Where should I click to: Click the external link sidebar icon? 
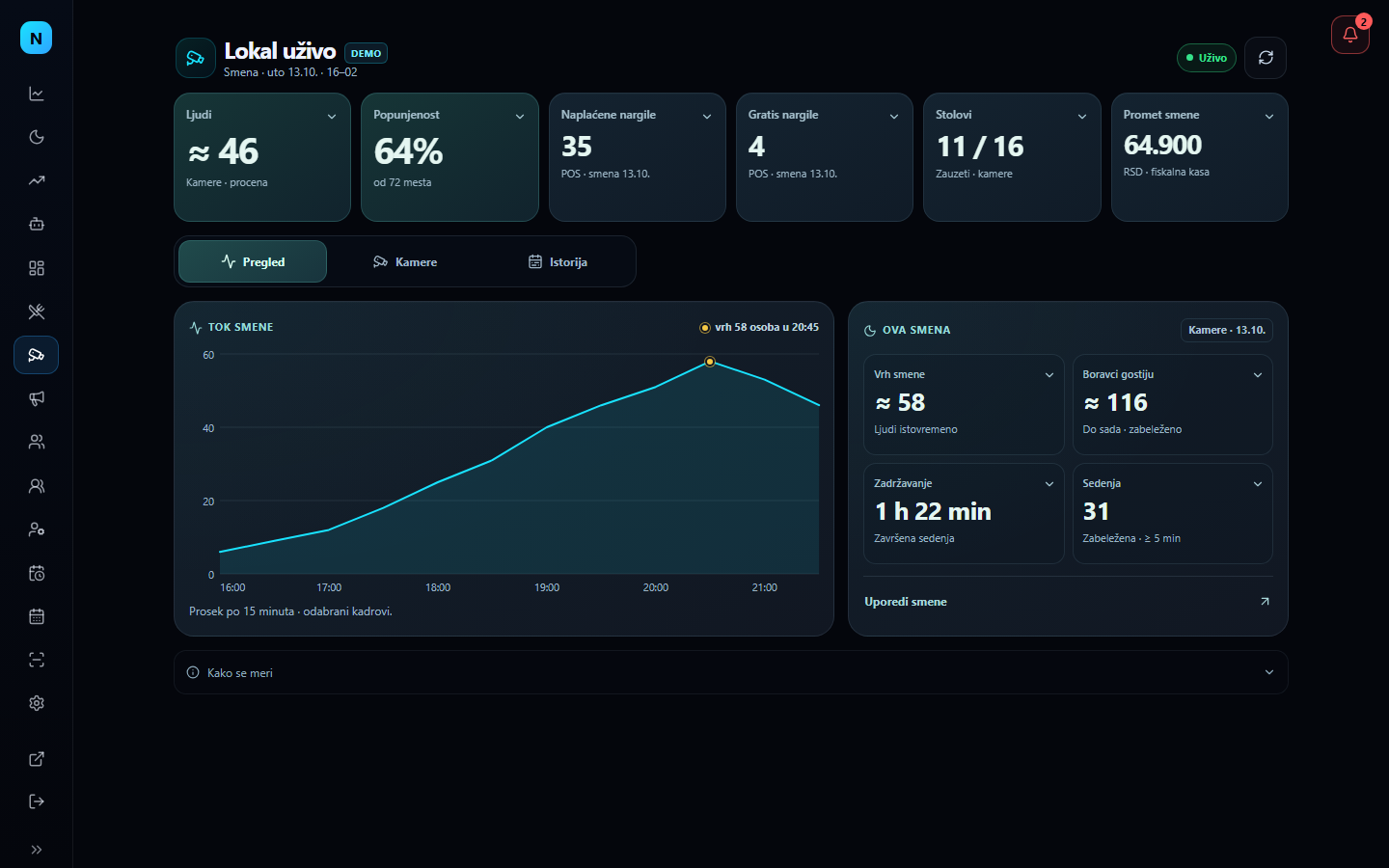tap(37, 759)
